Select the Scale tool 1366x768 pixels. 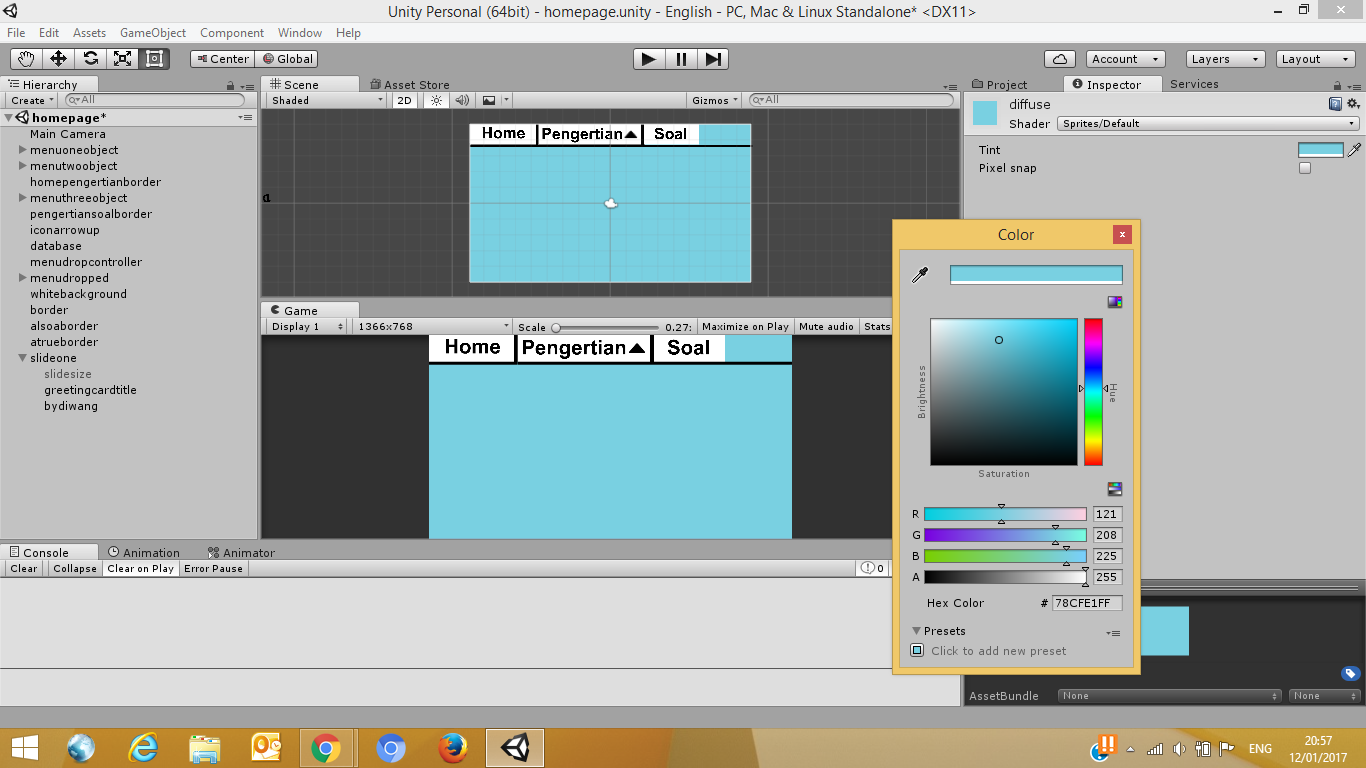coord(122,59)
